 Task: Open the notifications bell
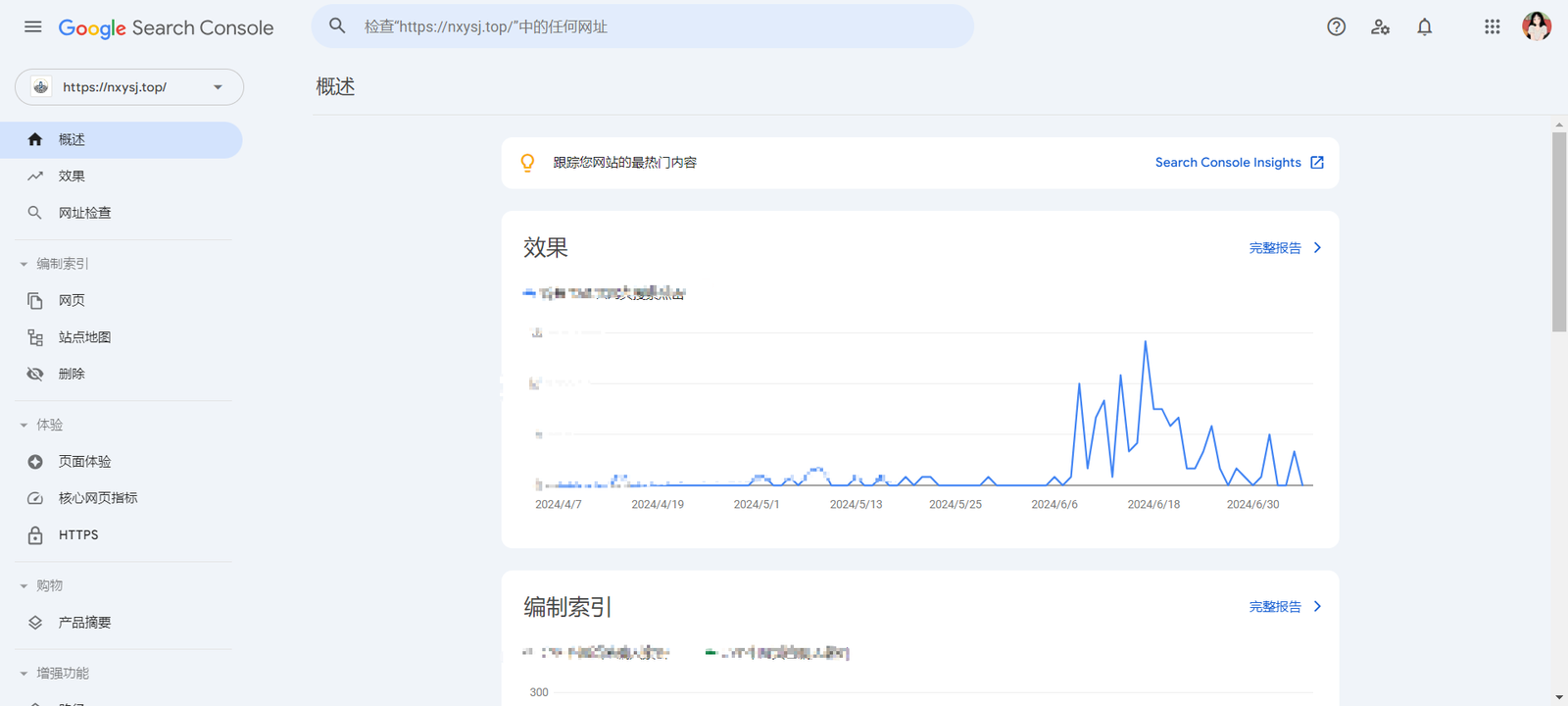pos(1424,26)
